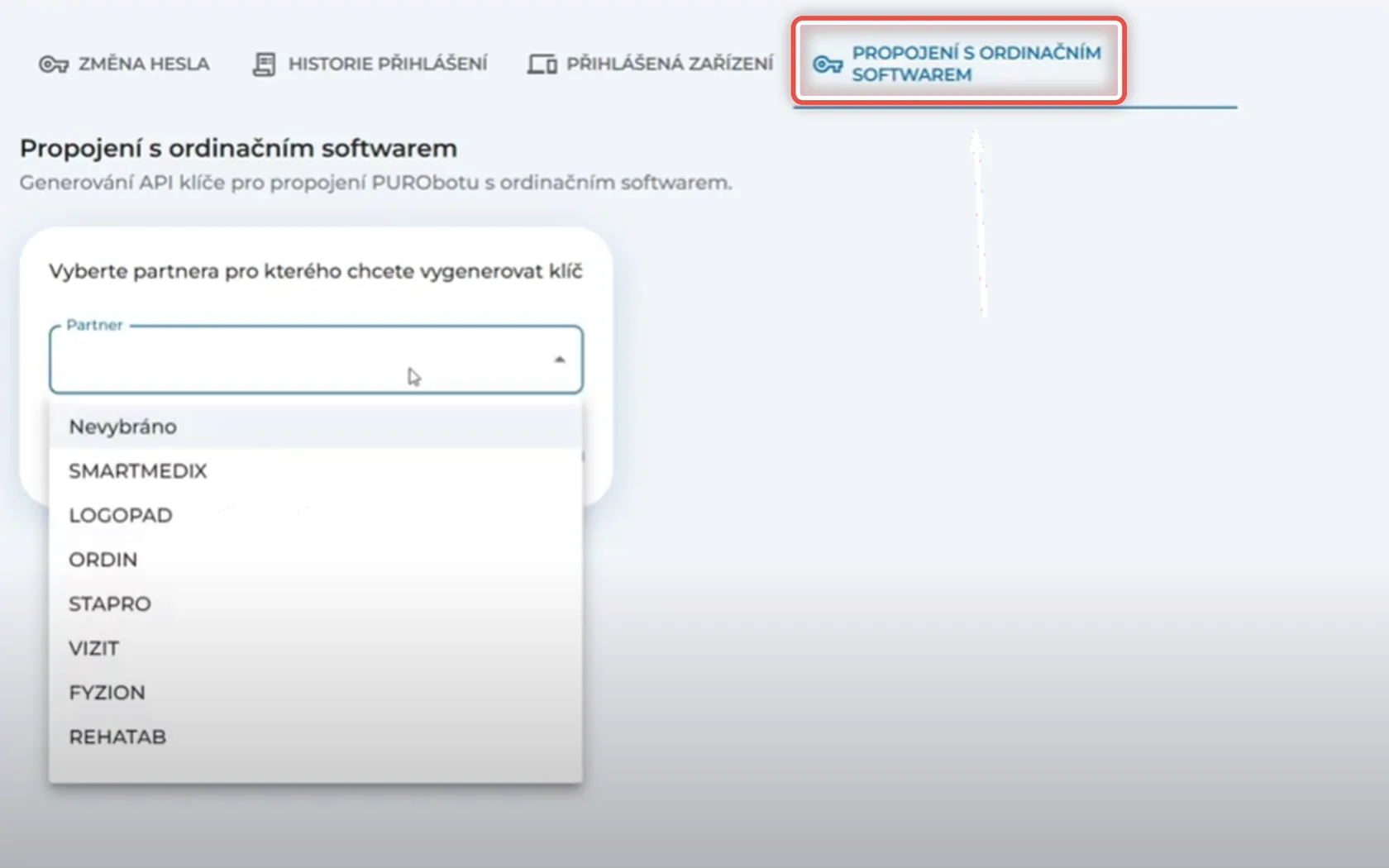Click the key icon beside Propojení s ordinačním
This screenshot has height=868, width=1389.
[x=828, y=64]
